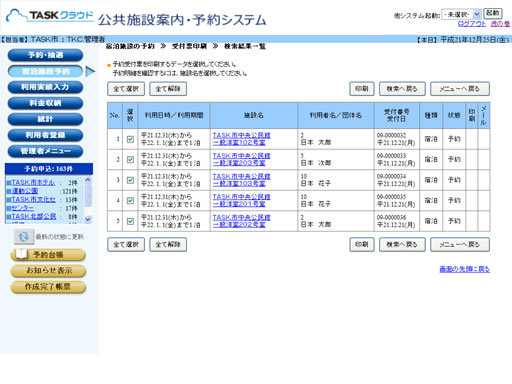Image resolution: width=512 pixels, height=384 pixels.
Task: Click 検索へ戻る above the table
Action: (x=402, y=89)
